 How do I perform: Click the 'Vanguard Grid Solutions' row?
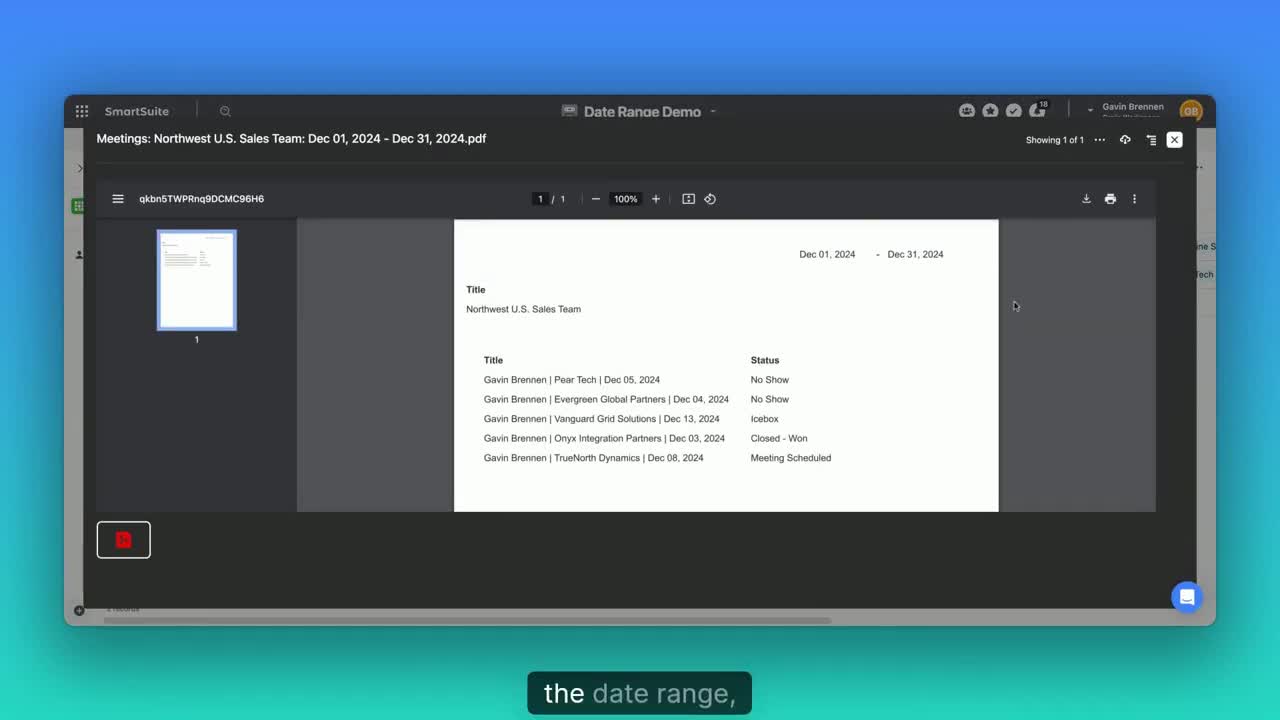[602, 419]
